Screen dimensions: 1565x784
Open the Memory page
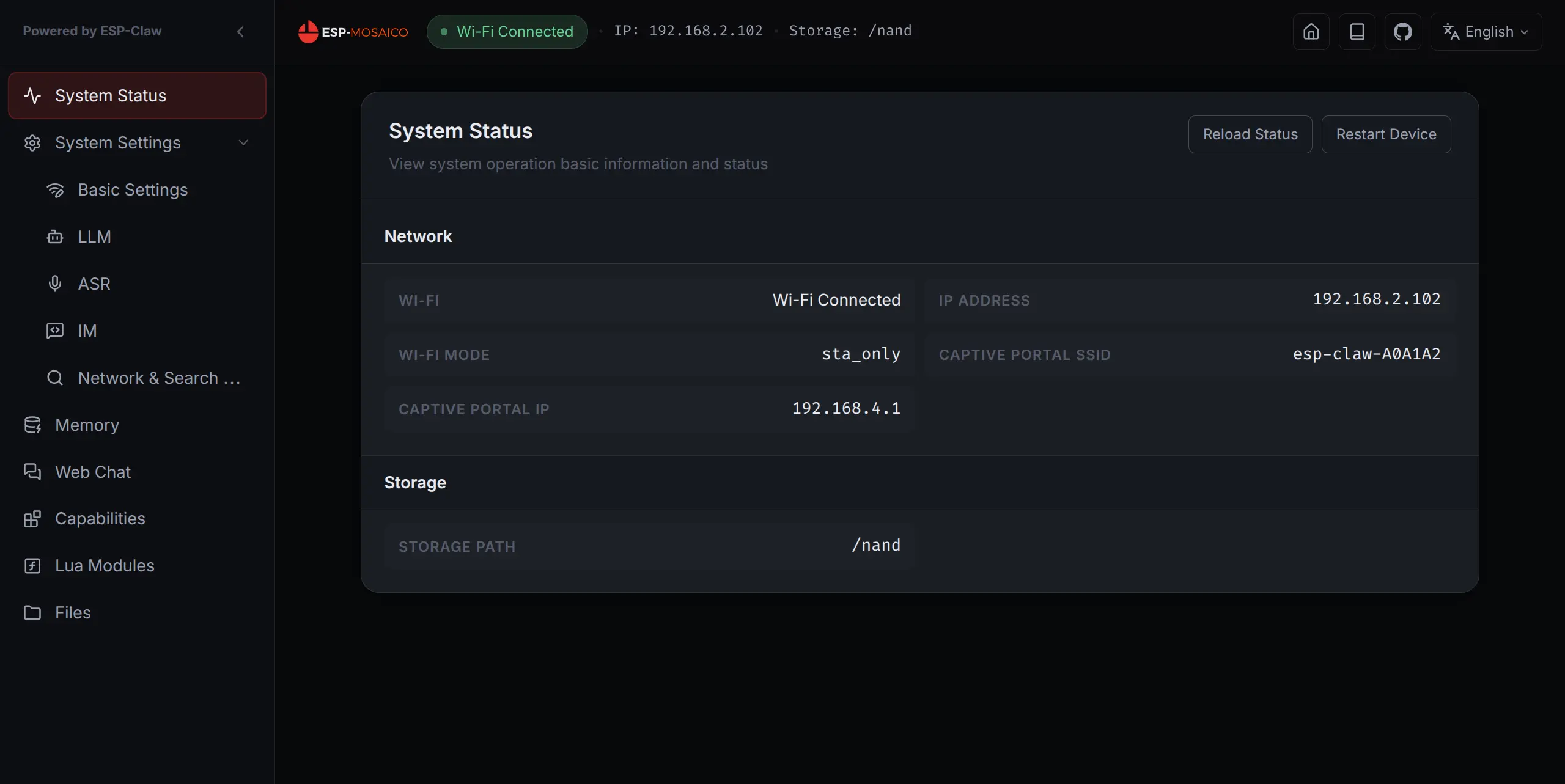pos(137,425)
